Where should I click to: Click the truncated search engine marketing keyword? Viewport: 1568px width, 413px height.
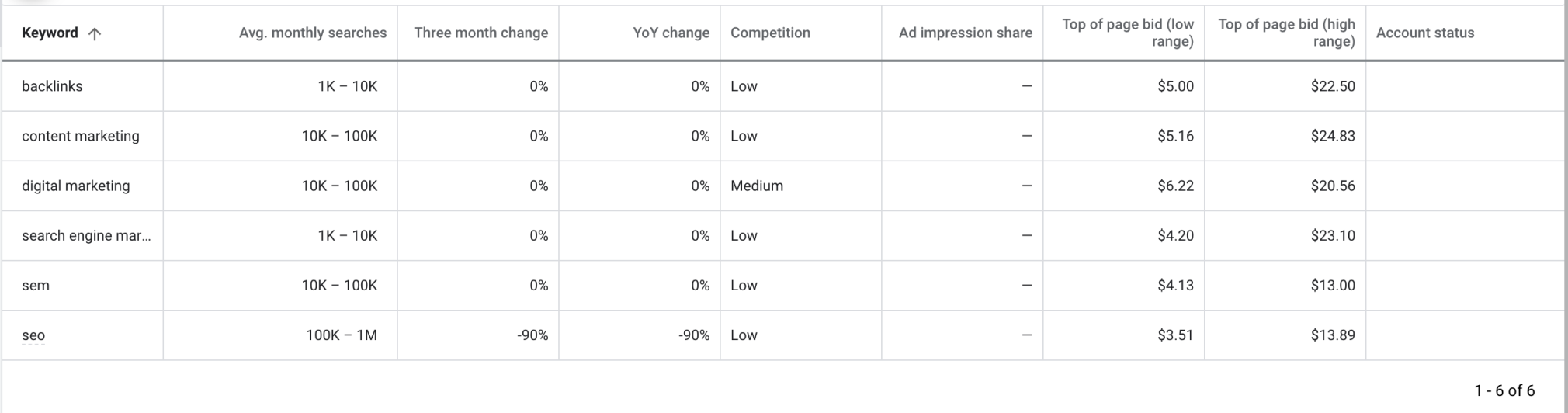coord(86,235)
